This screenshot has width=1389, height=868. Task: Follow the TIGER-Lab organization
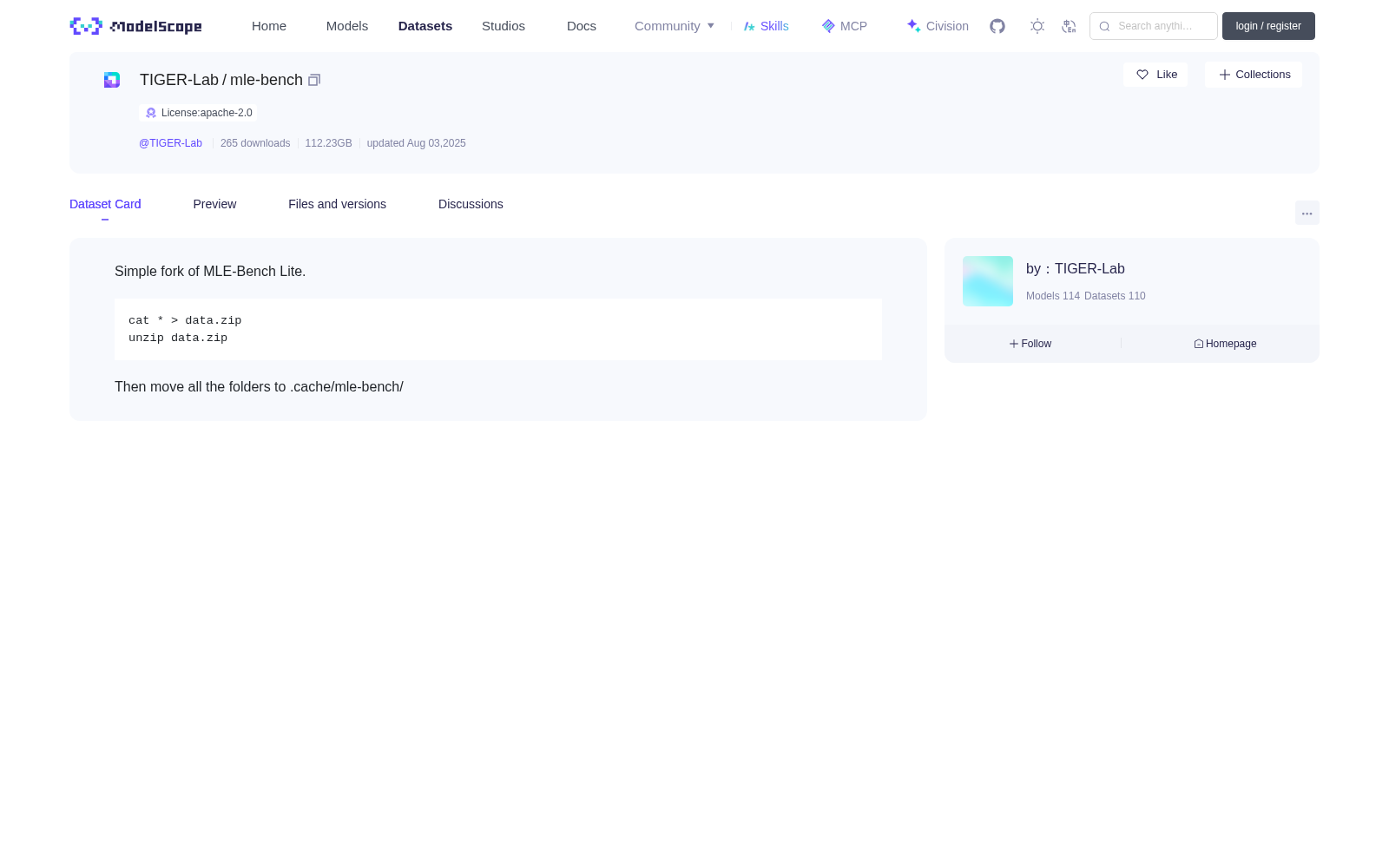(x=1030, y=344)
